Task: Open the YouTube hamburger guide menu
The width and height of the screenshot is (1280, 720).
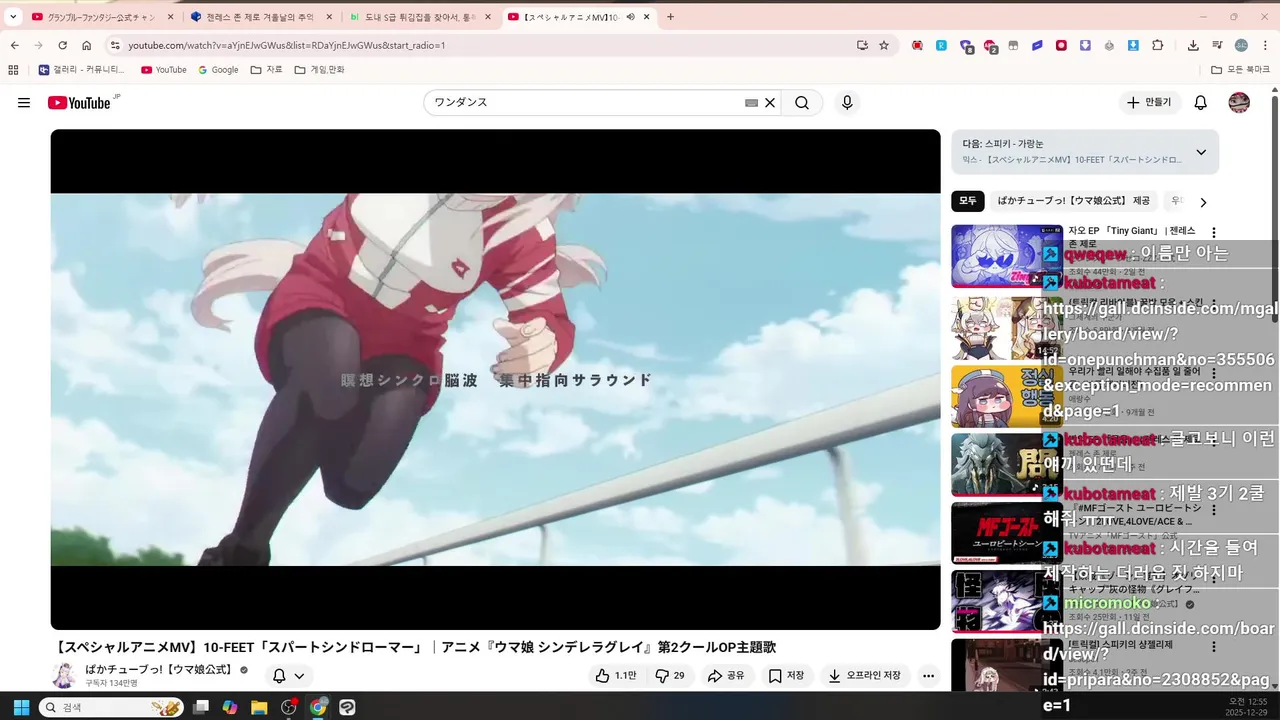Action: [24, 102]
